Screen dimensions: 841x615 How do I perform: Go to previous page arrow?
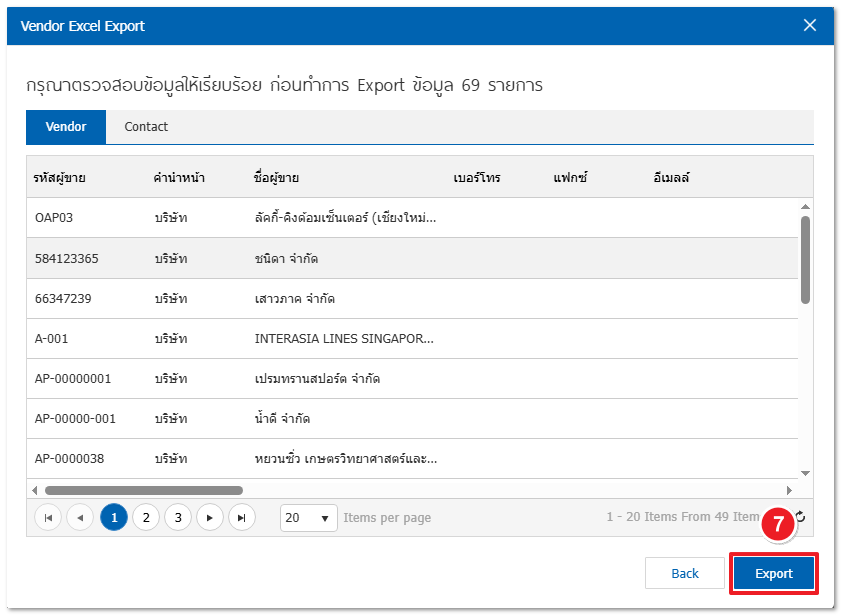point(80,517)
